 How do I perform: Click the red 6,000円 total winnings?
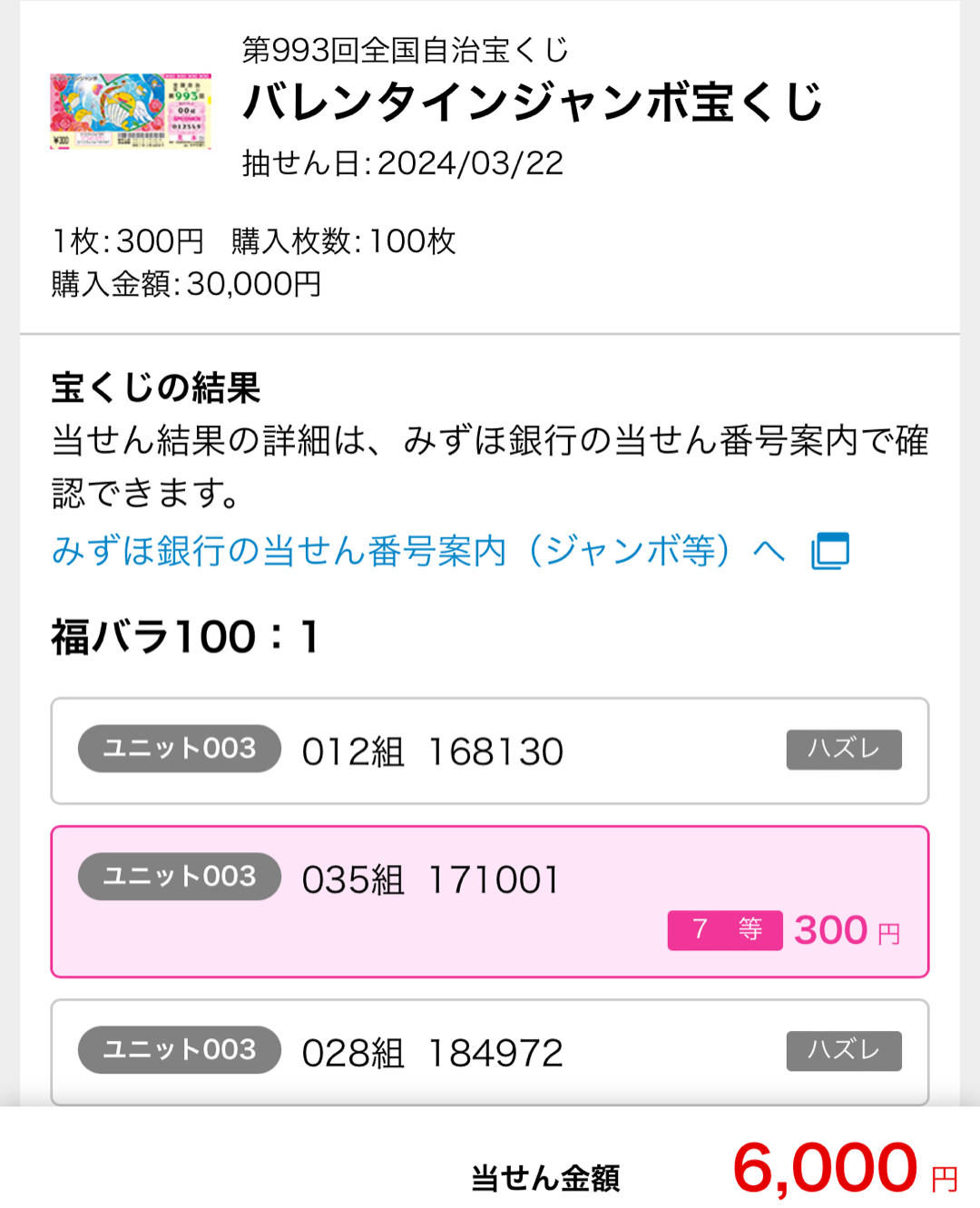tap(844, 1168)
